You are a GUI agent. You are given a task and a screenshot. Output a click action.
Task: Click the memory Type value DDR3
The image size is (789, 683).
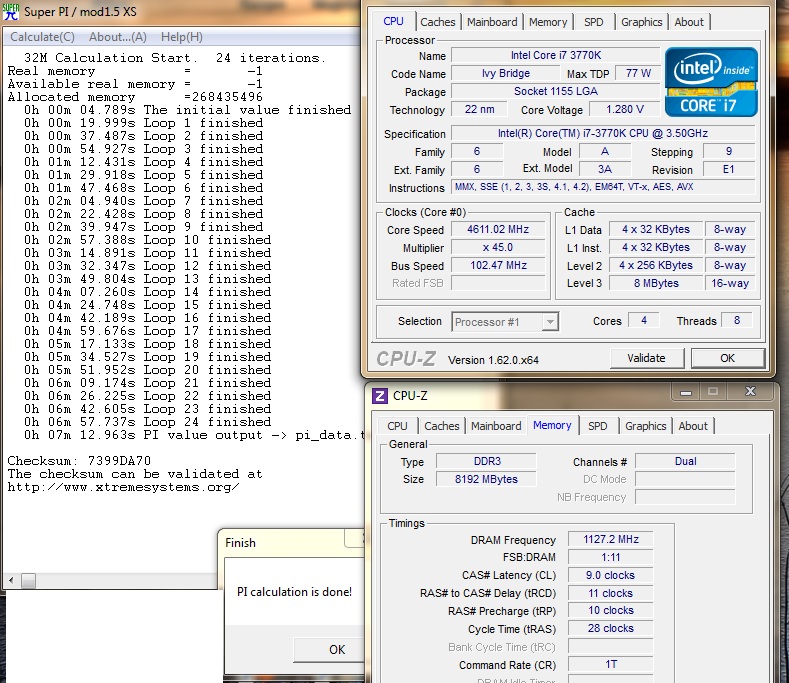(487, 462)
